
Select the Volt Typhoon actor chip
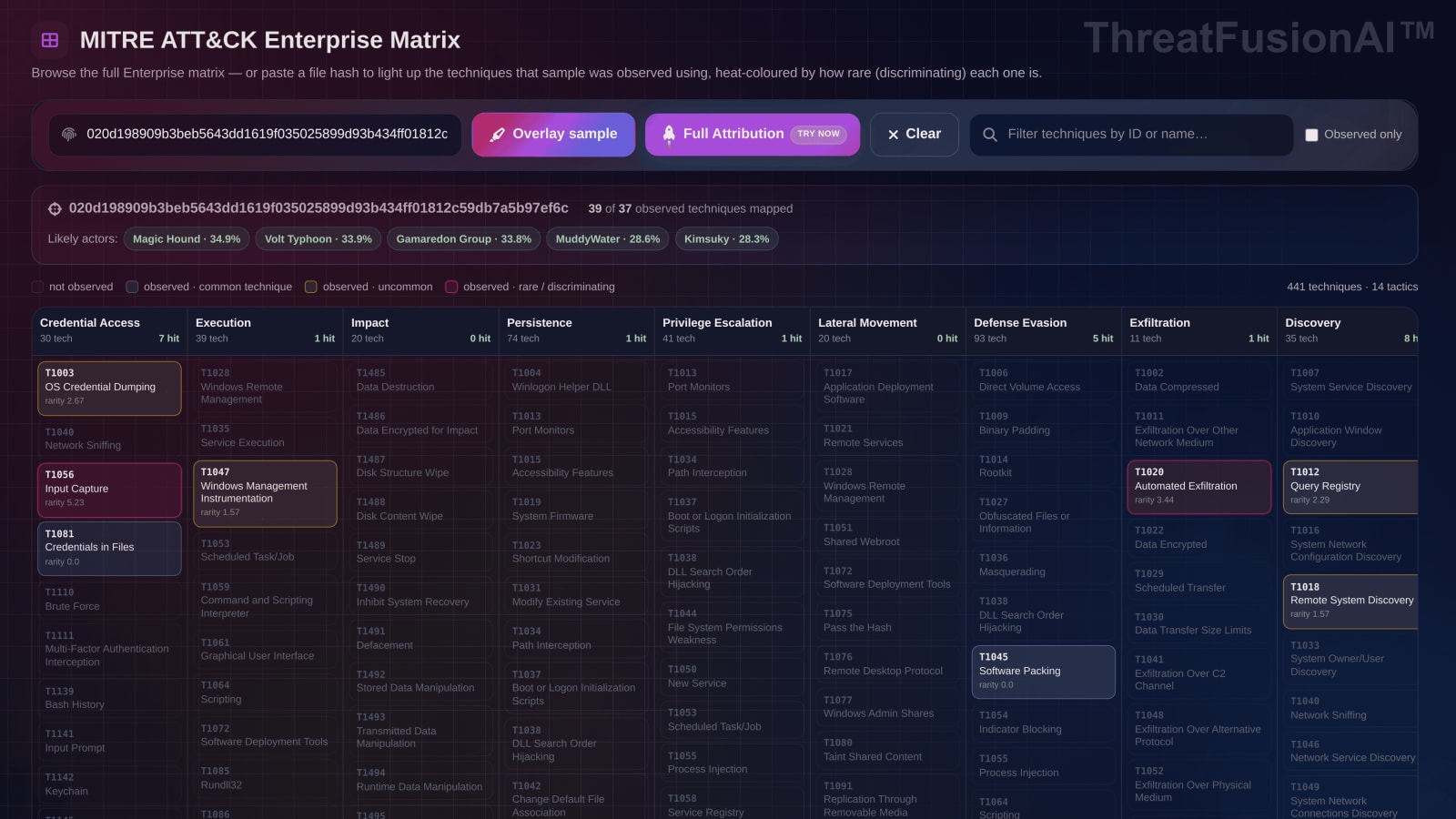pyautogui.click(x=318, y=239)
